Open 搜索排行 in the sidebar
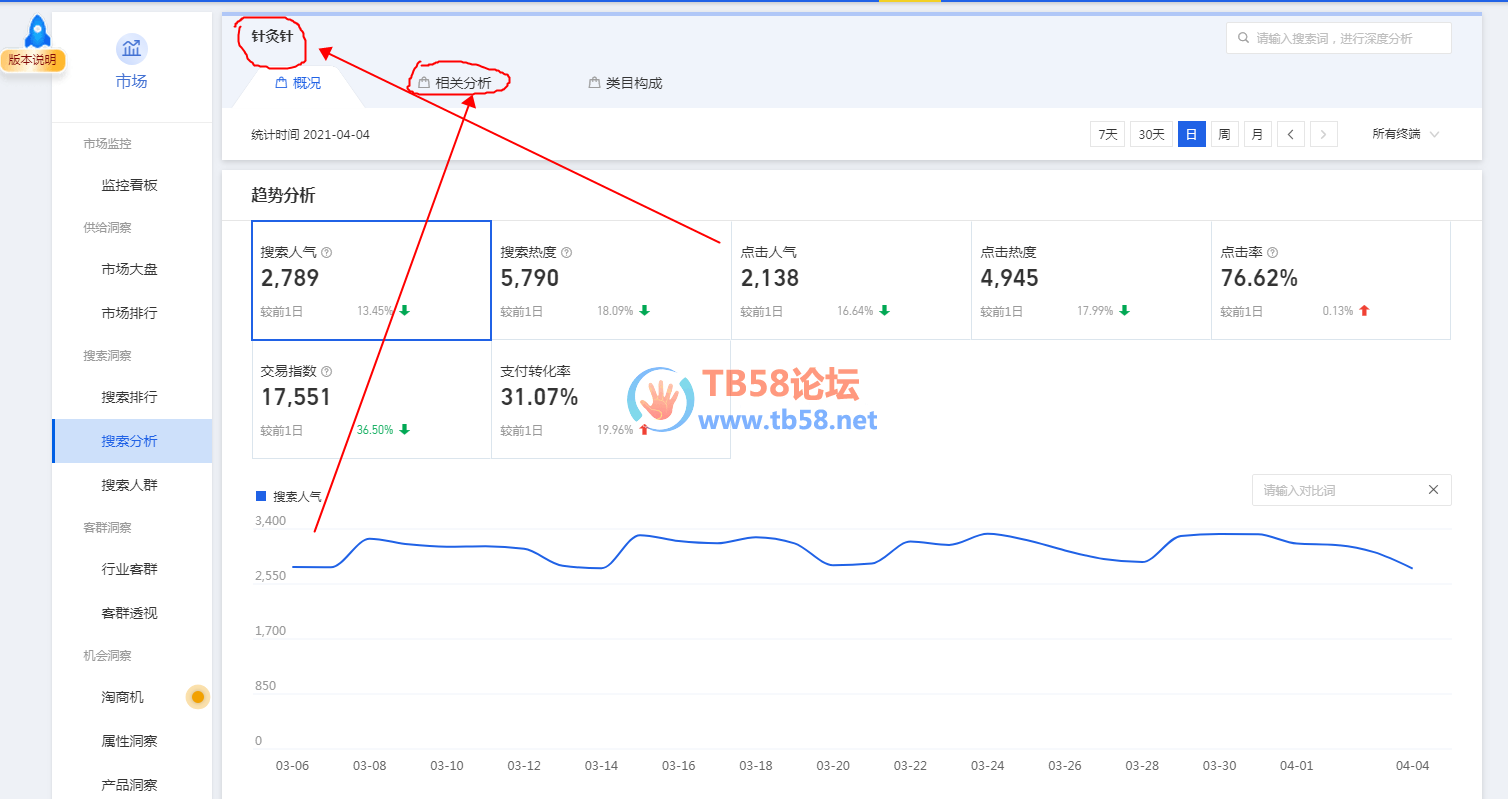The height and width of the screenshot is (799, 1508). (x=129, y=397)
